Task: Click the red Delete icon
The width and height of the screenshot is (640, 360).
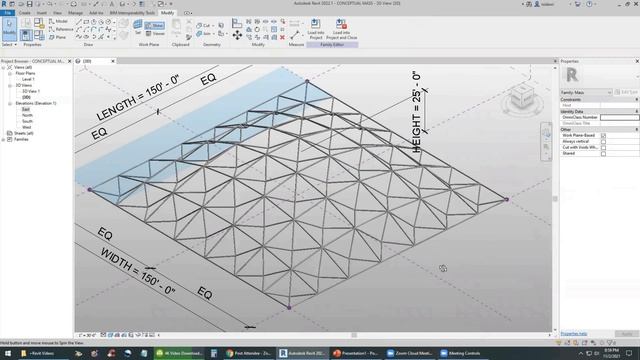Action: [282, 37]
